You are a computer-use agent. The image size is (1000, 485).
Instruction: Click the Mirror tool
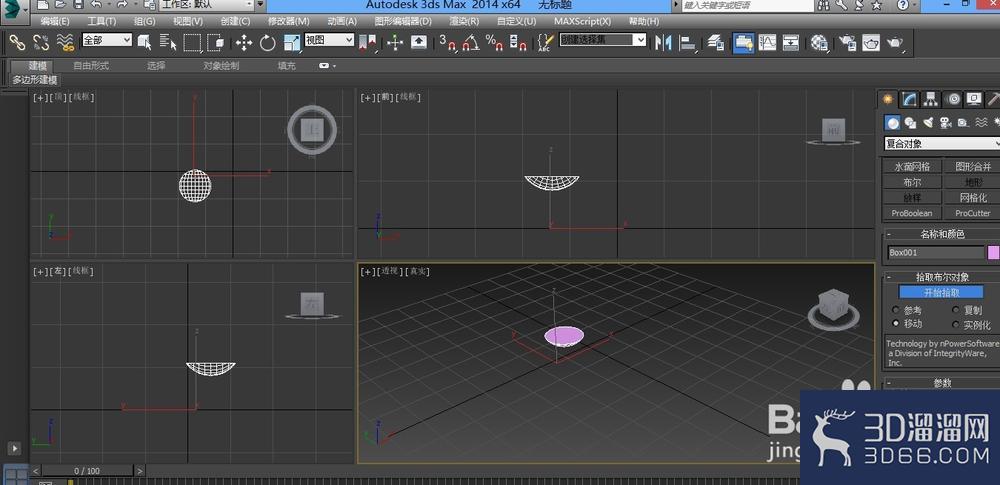pos(663,43)
